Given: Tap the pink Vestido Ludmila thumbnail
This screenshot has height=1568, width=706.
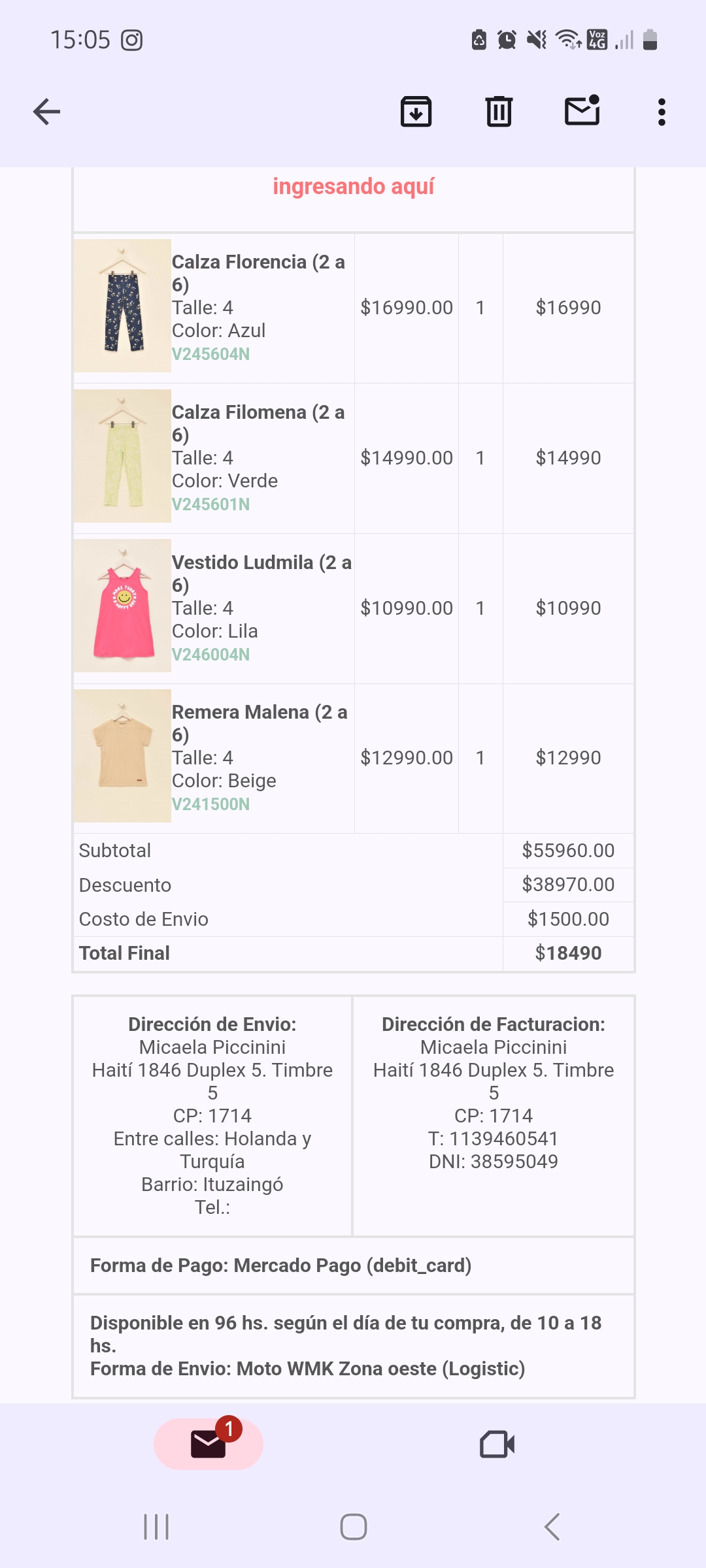Looking at the screenshot, I should coord(122,606).
